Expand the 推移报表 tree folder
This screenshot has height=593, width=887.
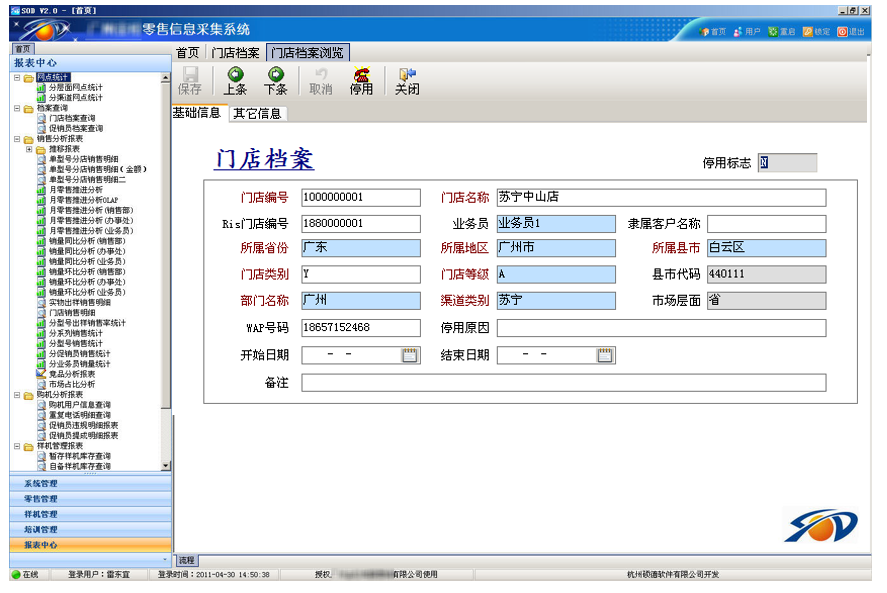click(29, 149)
